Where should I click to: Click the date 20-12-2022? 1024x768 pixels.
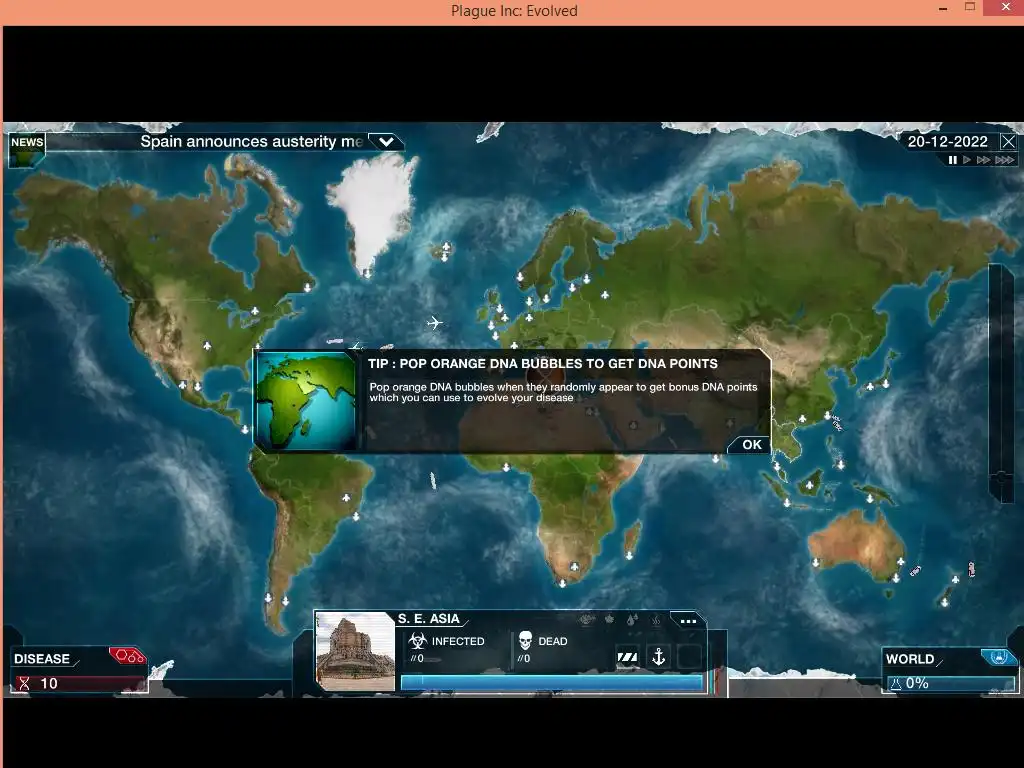[x=947, y=142]
